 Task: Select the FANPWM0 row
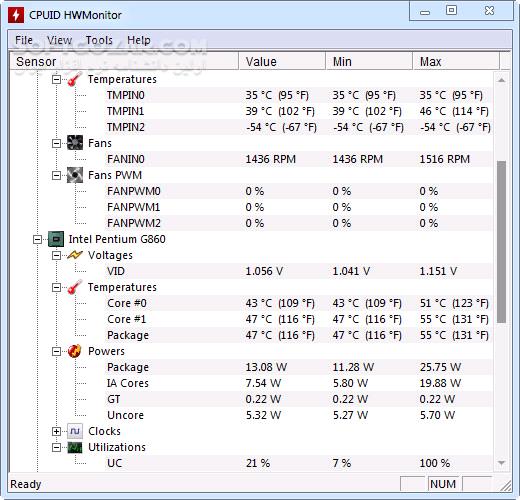pyautogui.click(x=299, y=191)
